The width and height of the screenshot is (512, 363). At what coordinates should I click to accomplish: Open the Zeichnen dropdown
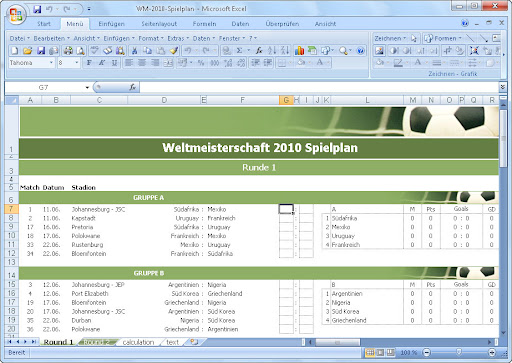point(390,38)
